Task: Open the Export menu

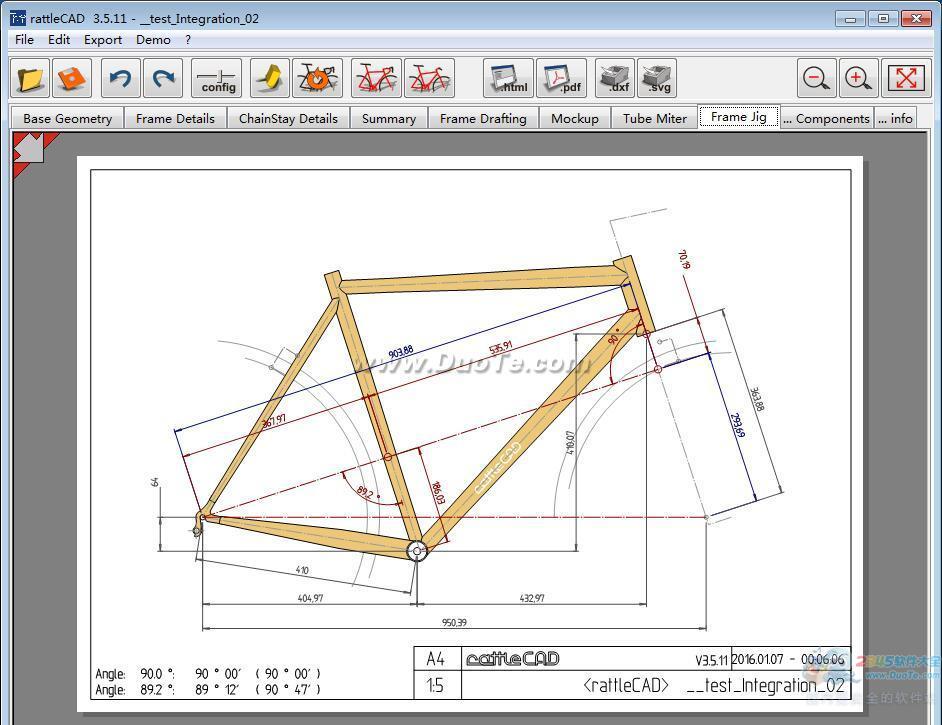Action: [103, 40]
